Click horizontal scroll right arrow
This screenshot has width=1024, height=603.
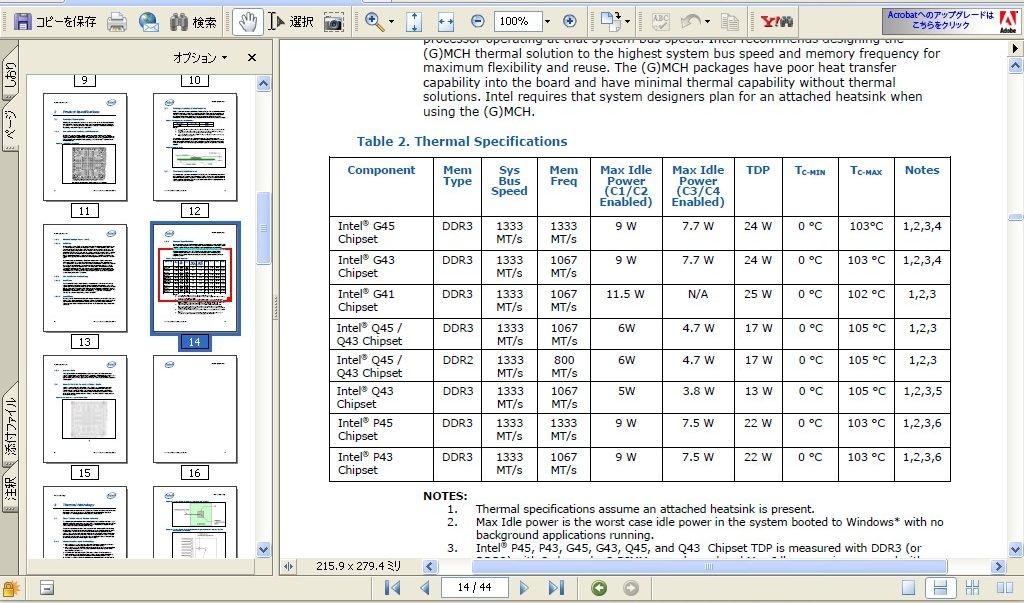pyautogui.click(x=998, y=566)
